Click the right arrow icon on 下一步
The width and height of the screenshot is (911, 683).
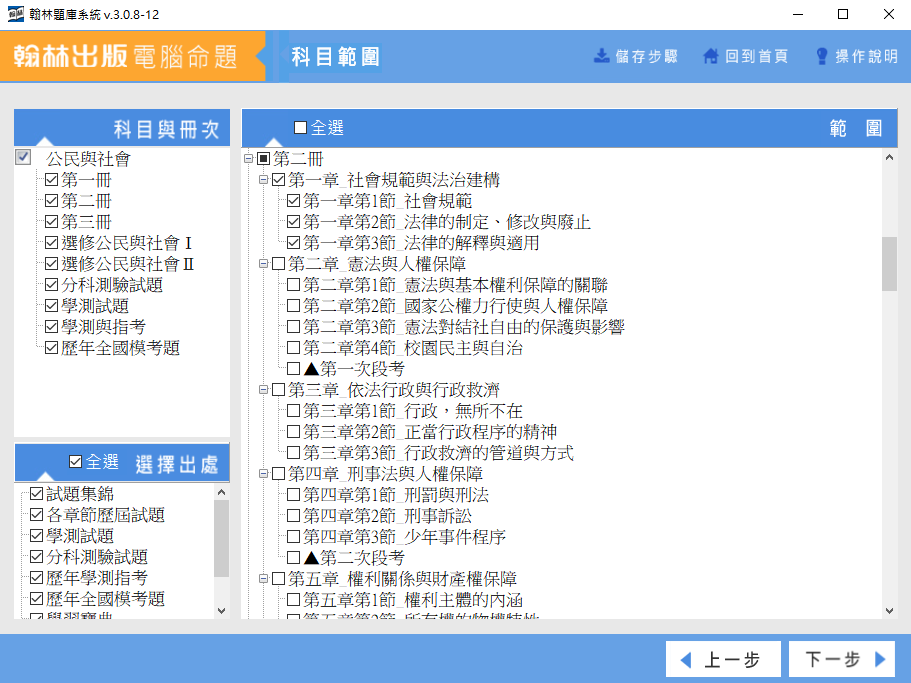click(880, 659)
